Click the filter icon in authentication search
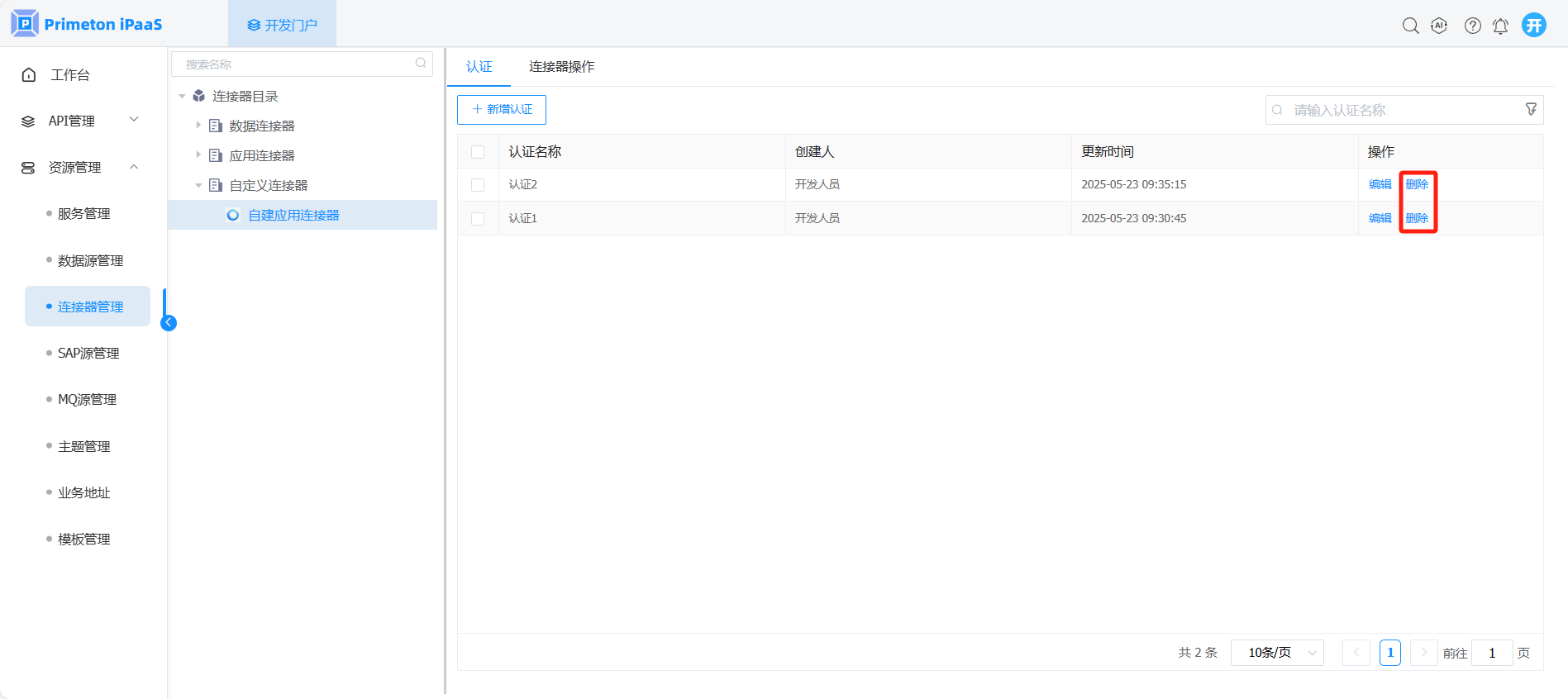The height and width of the screenshot is (699, 1568). click(1531, 109)
